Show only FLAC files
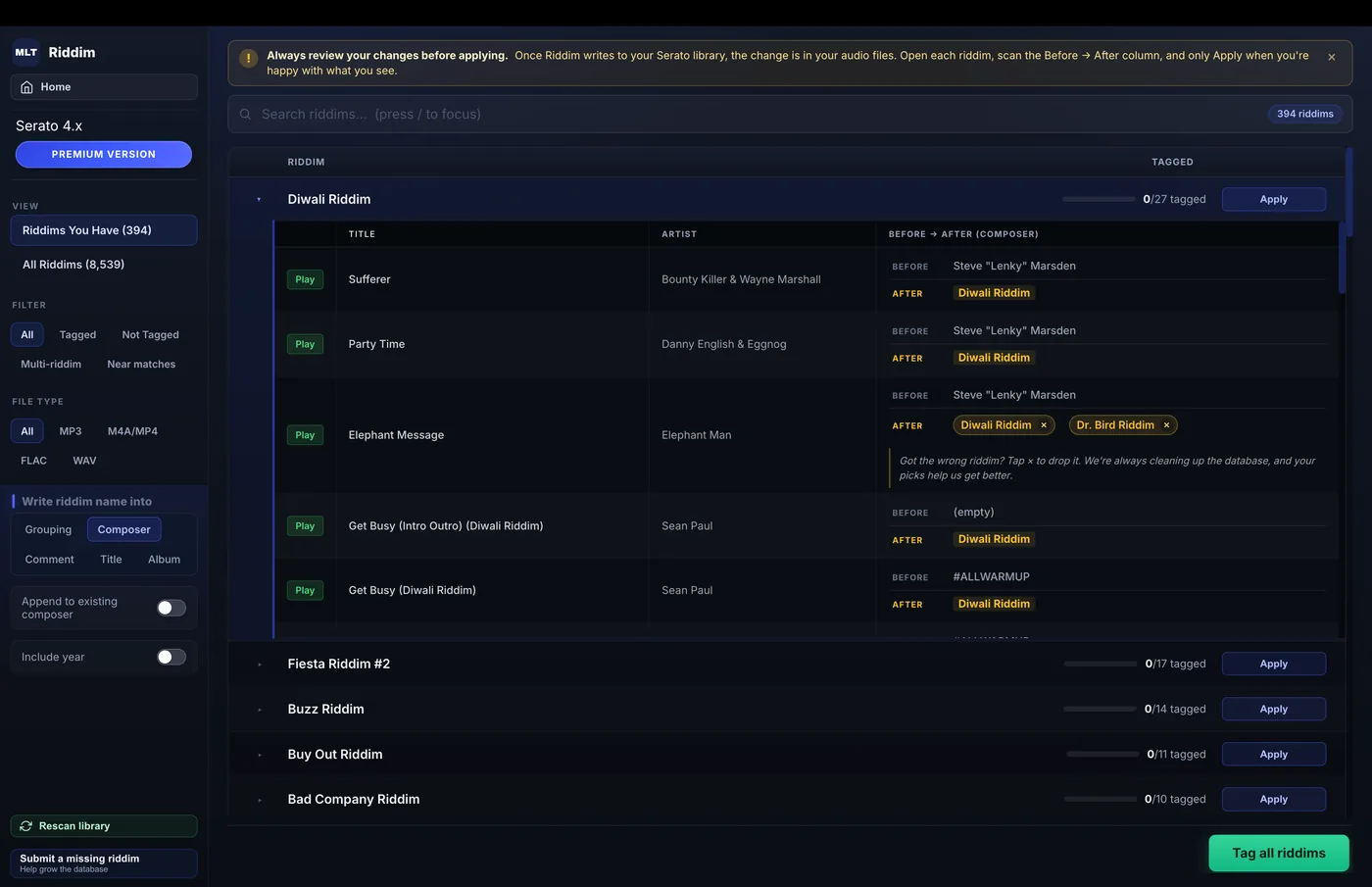The width and height of the screenshot is (1372, 887). (33, 461)
